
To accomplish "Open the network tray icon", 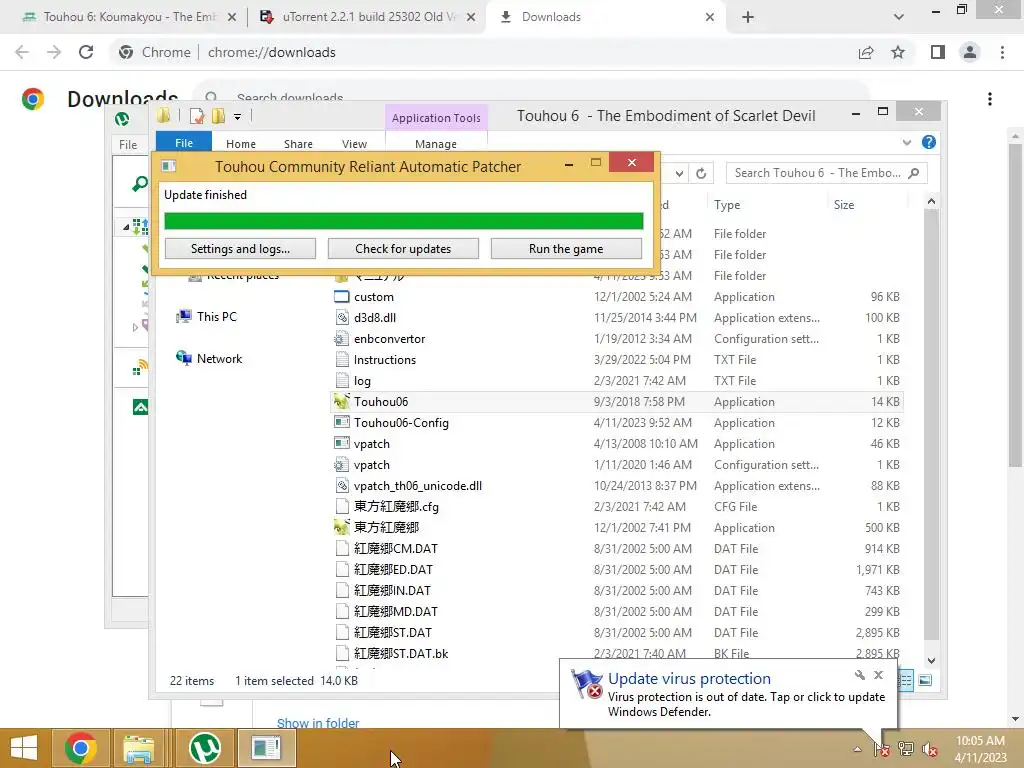I will (906, 748).
